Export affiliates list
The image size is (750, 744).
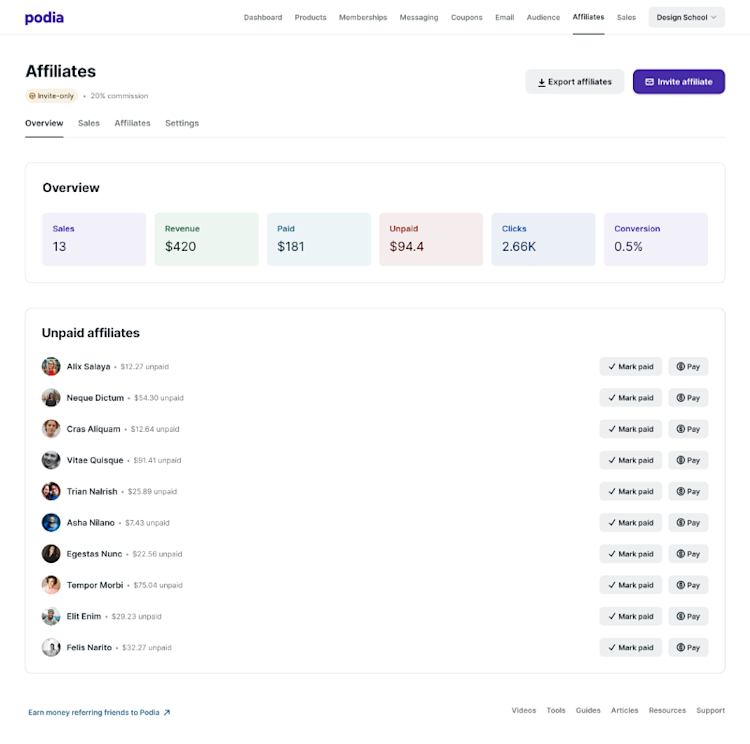tap(574, 82)
